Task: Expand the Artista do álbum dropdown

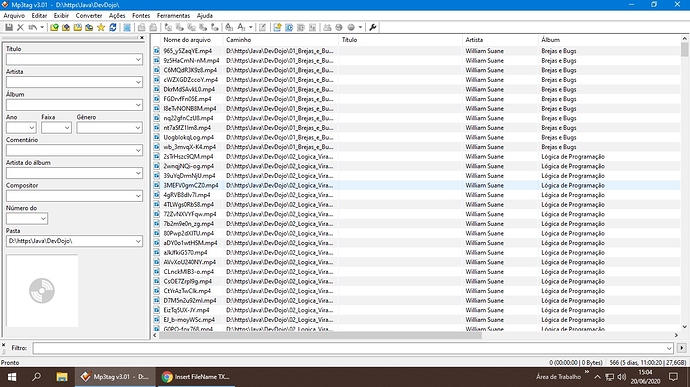Action: (138, 173)
